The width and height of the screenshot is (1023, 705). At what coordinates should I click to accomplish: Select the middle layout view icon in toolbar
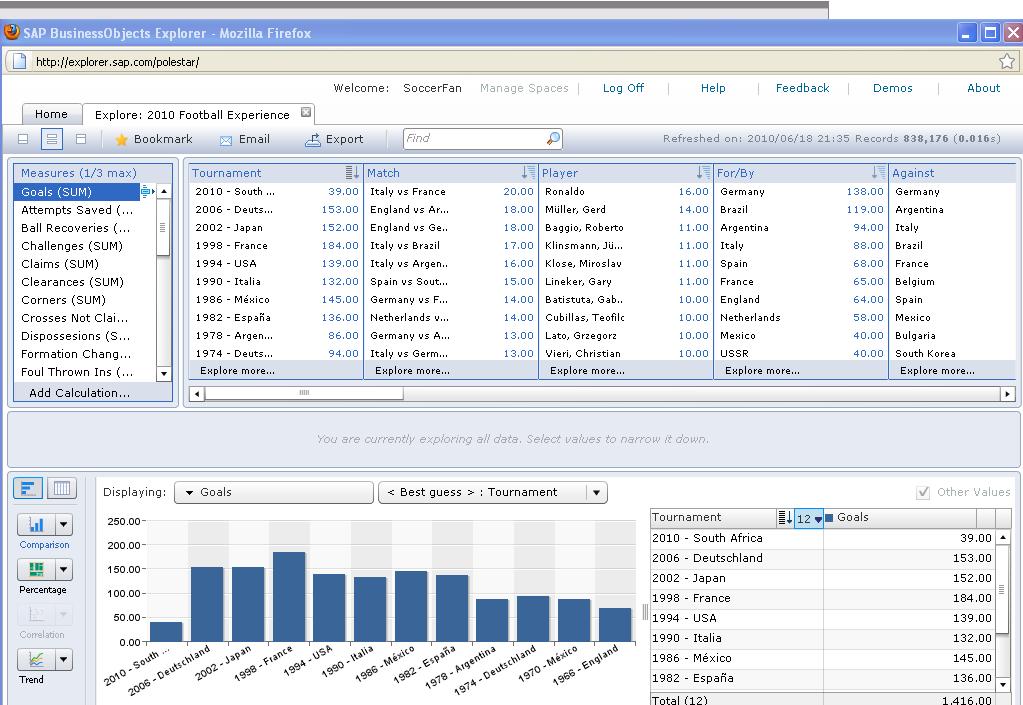[x=52, y=139]
